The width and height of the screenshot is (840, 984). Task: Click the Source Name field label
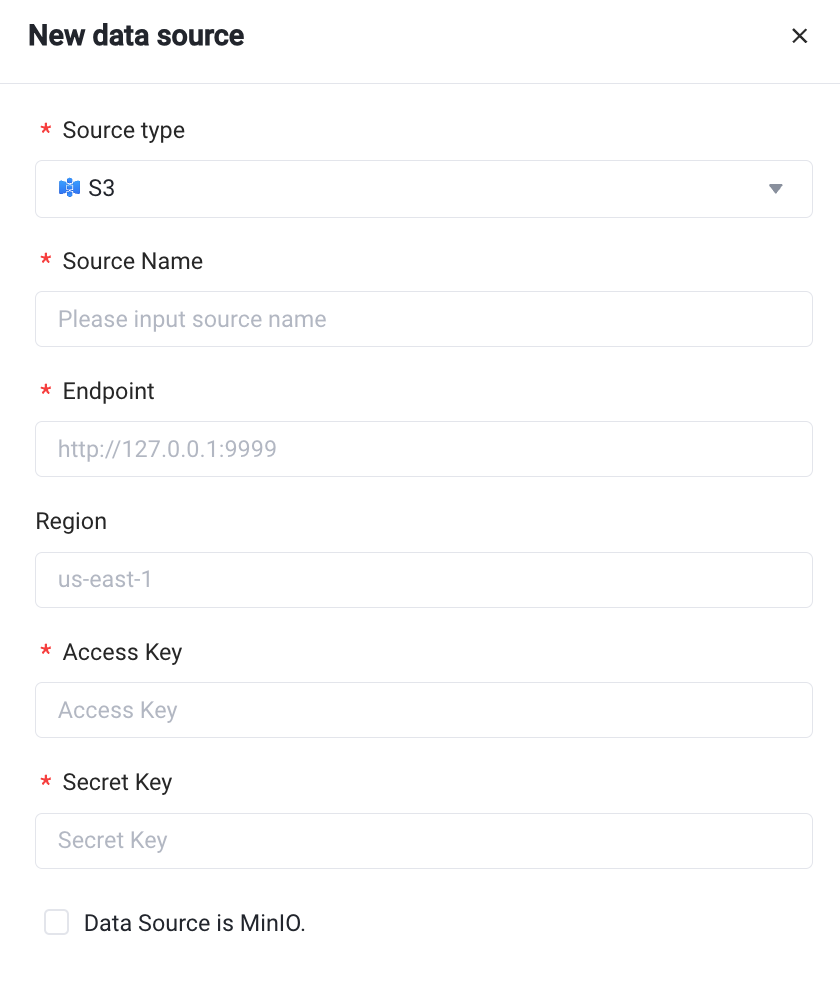[x=133, y=261]
